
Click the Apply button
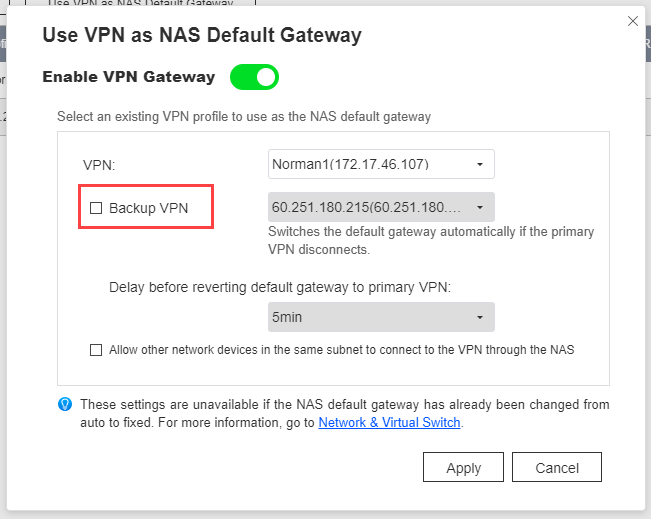463,468
